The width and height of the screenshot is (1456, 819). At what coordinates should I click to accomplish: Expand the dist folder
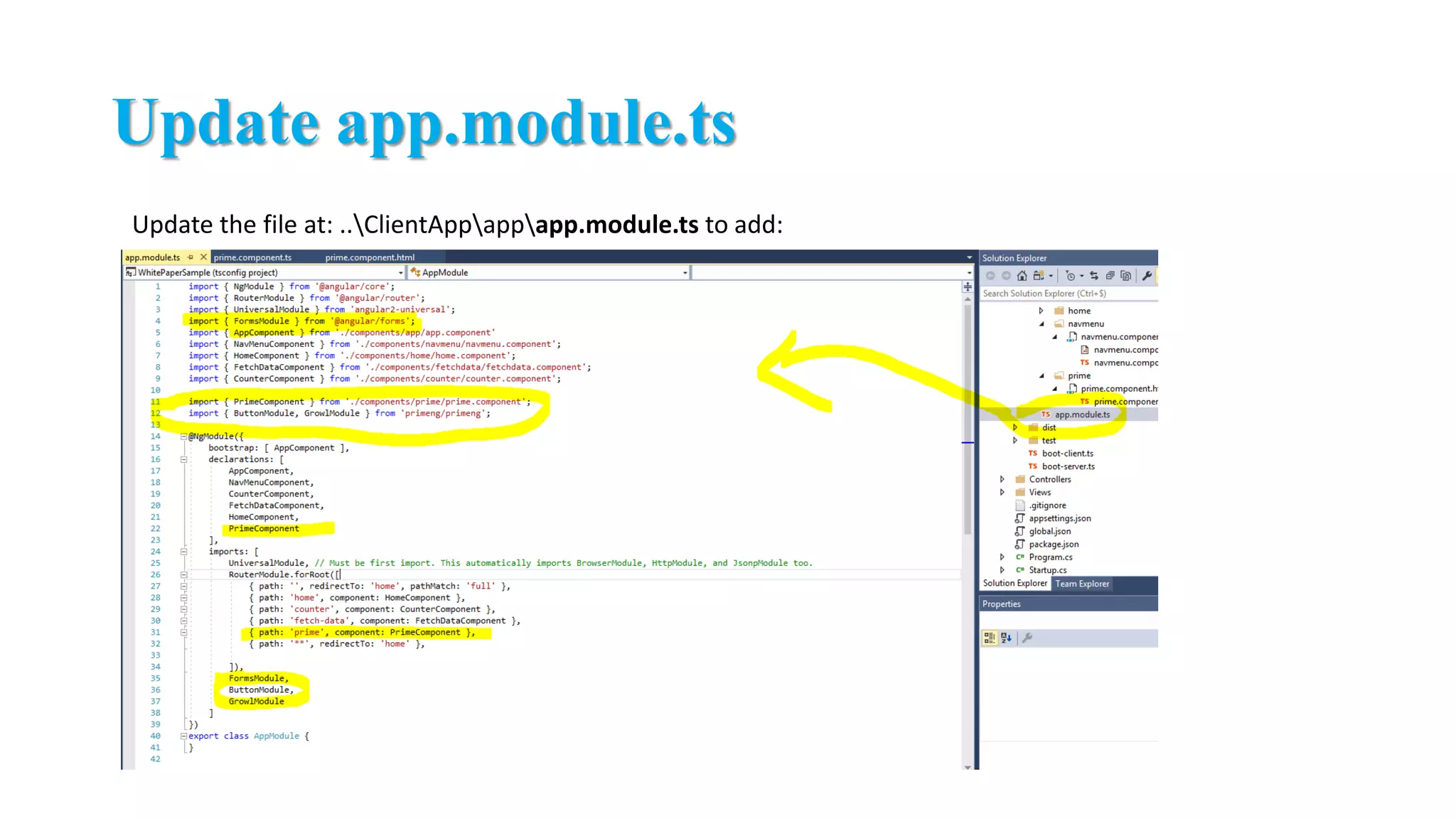(1015, 428)
